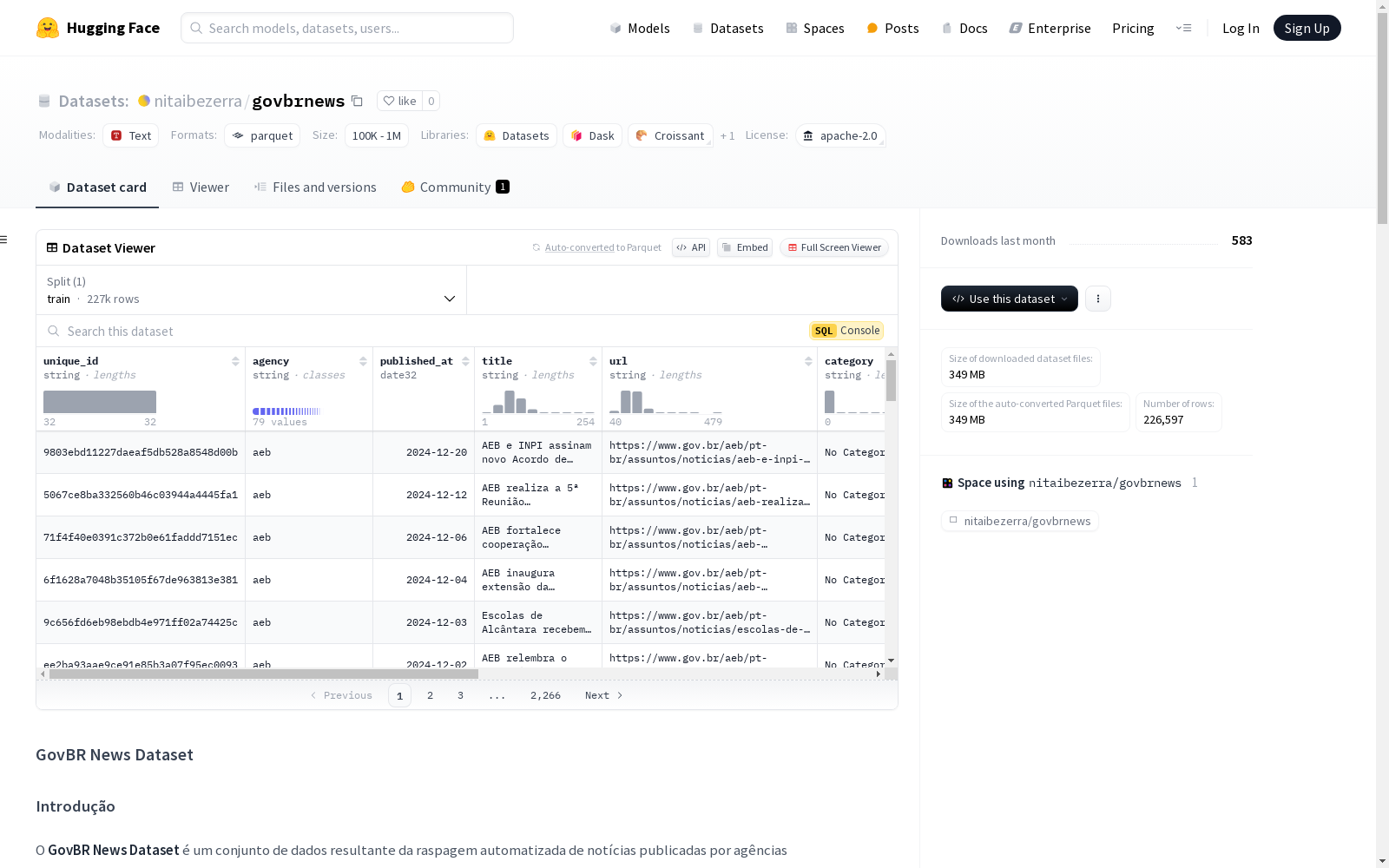Image resolution: width=1389 pixels, height=868 pixels.
Task: Select the Text modality tag
Action: click(x=131, y=135)
